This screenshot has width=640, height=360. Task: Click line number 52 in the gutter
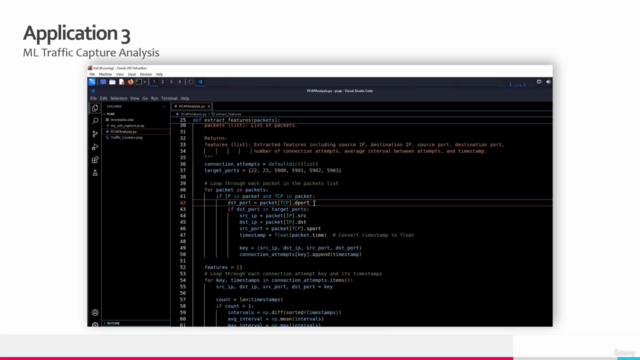182,267
